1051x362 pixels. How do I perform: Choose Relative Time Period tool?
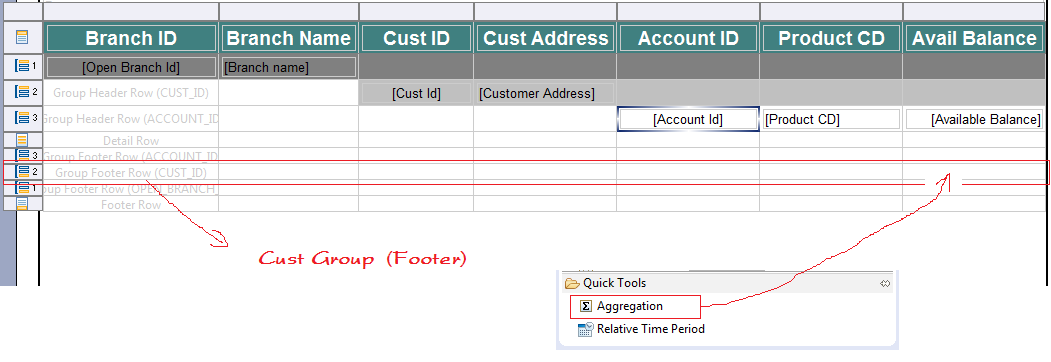click(x=641, y=329)
